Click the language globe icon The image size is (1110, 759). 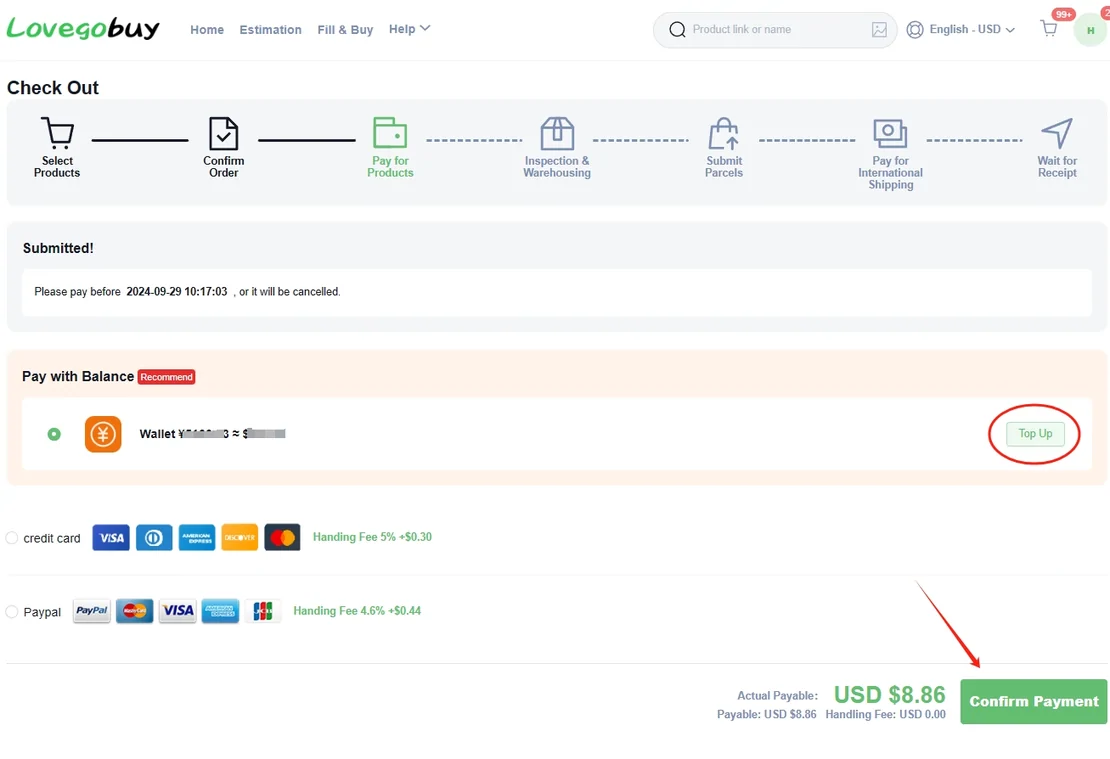point(915,29)
